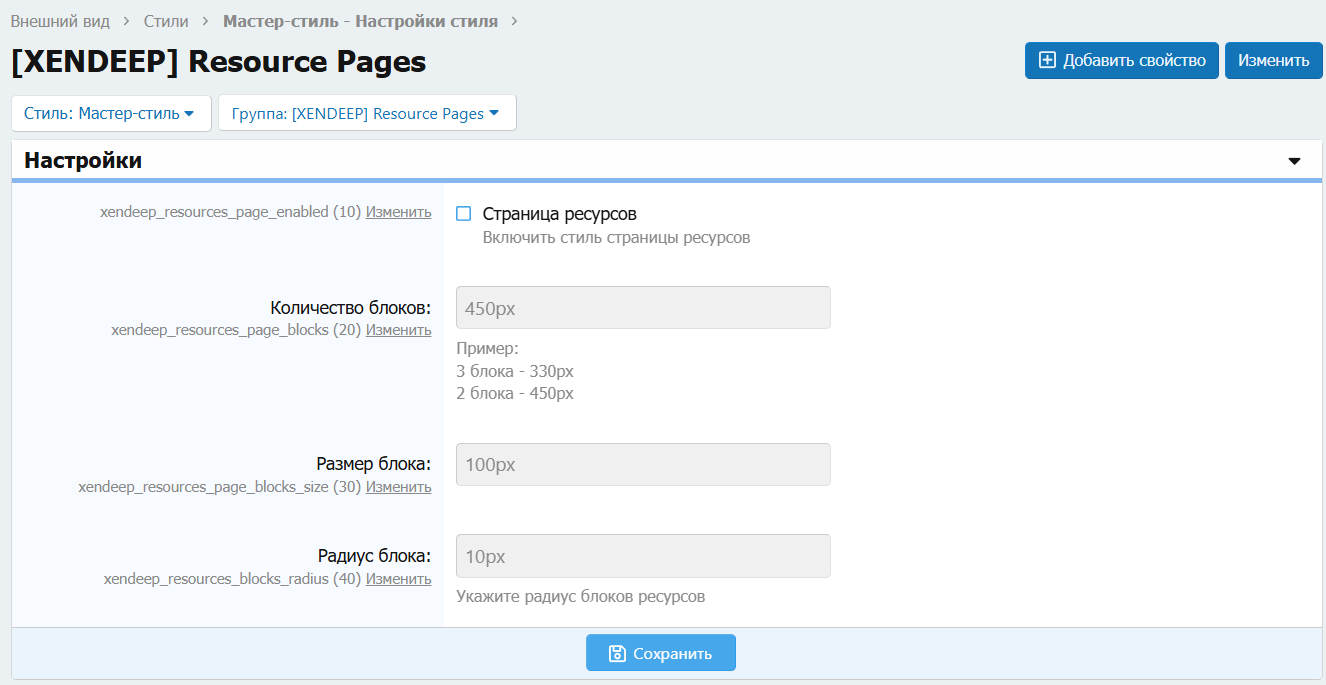The width and height of the screenshot is (1326, 685).
Task: Click the floppy disk icon on Сохранить
Action: (617, 653)
